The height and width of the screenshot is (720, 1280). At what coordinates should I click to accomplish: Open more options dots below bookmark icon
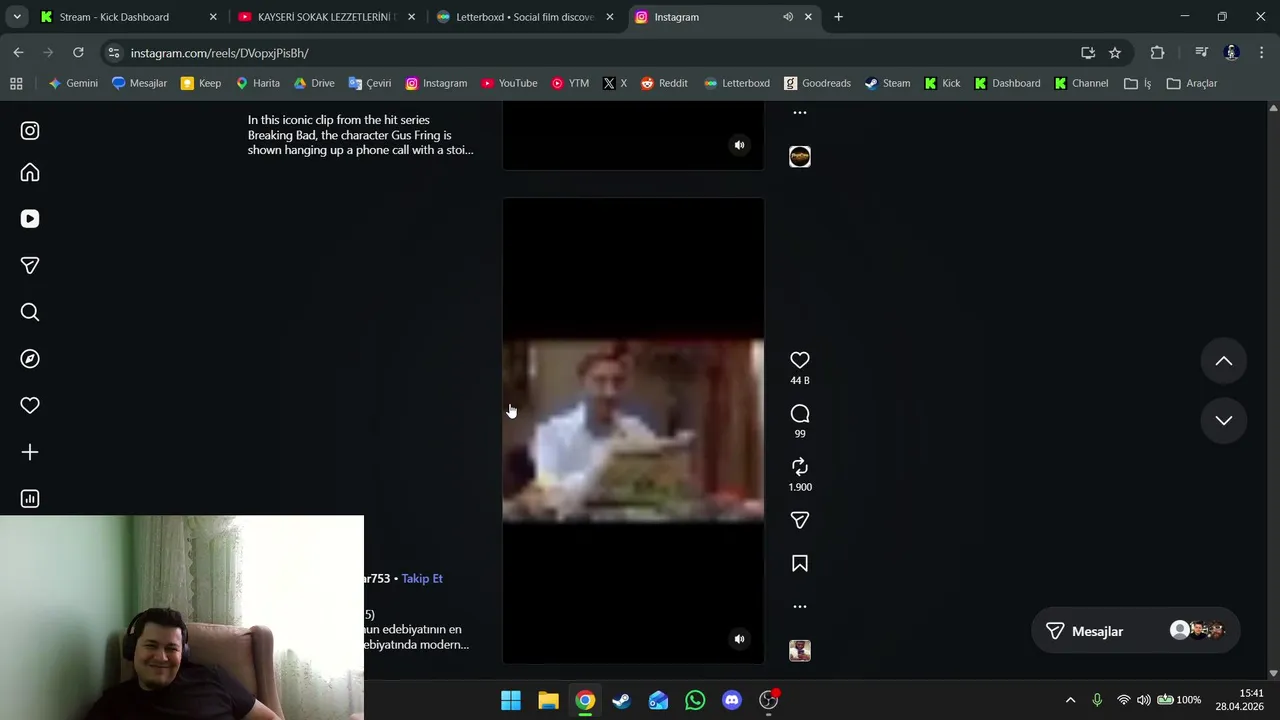point(800,606)
